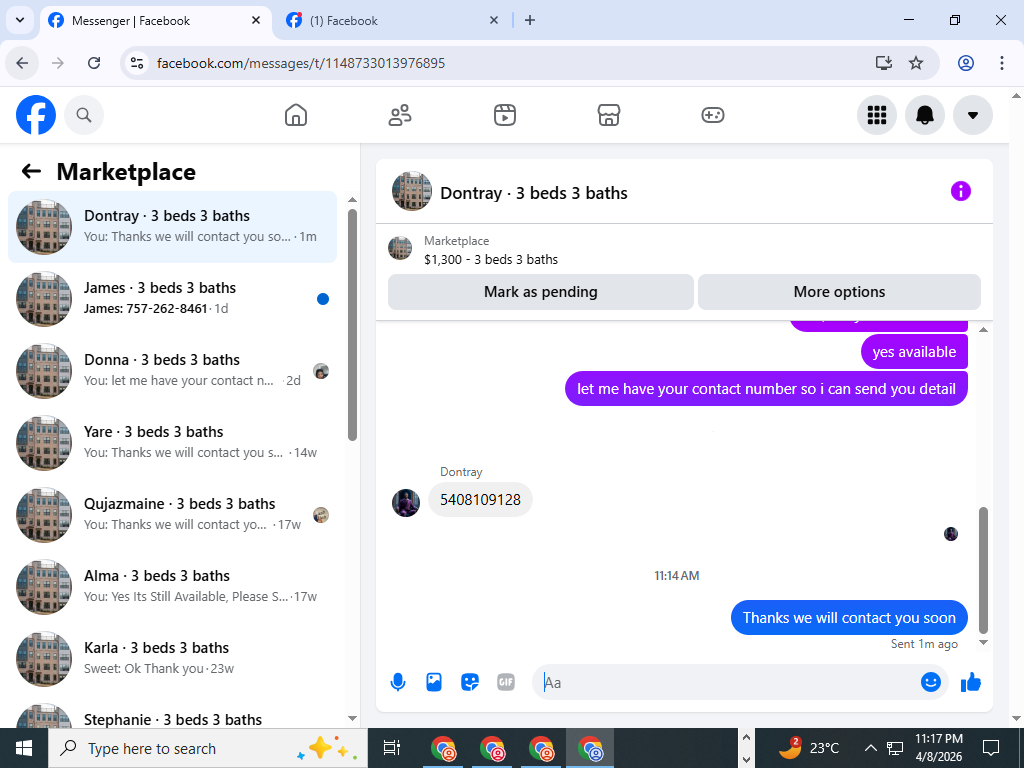The image size is (1024, 768).
Task: Send a thumbs-up like
Action: (971, 682)
